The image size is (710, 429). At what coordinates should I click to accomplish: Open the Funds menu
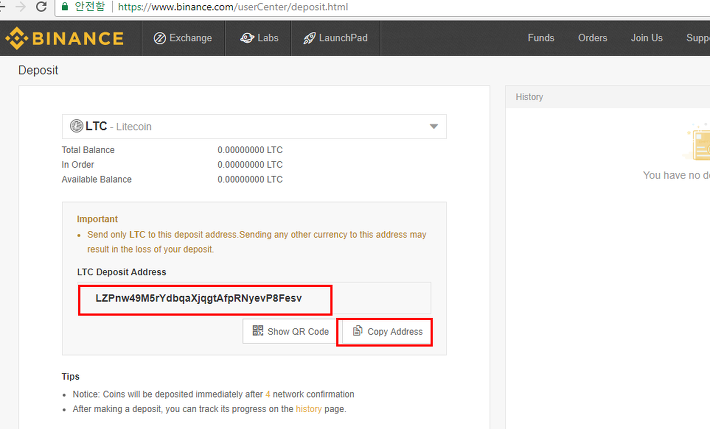point(541,38)
